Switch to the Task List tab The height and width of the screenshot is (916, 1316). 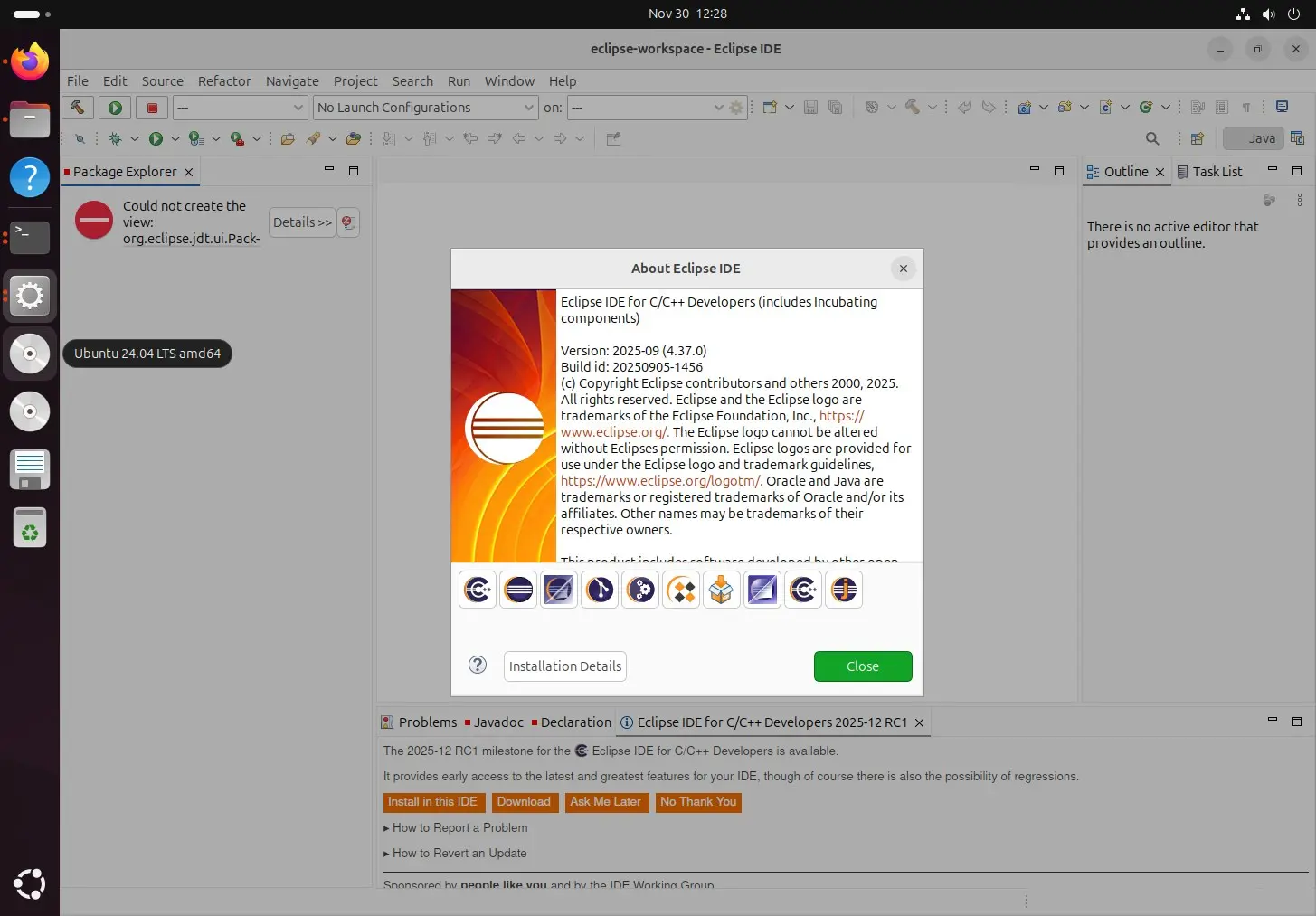tap(1209, 172)
